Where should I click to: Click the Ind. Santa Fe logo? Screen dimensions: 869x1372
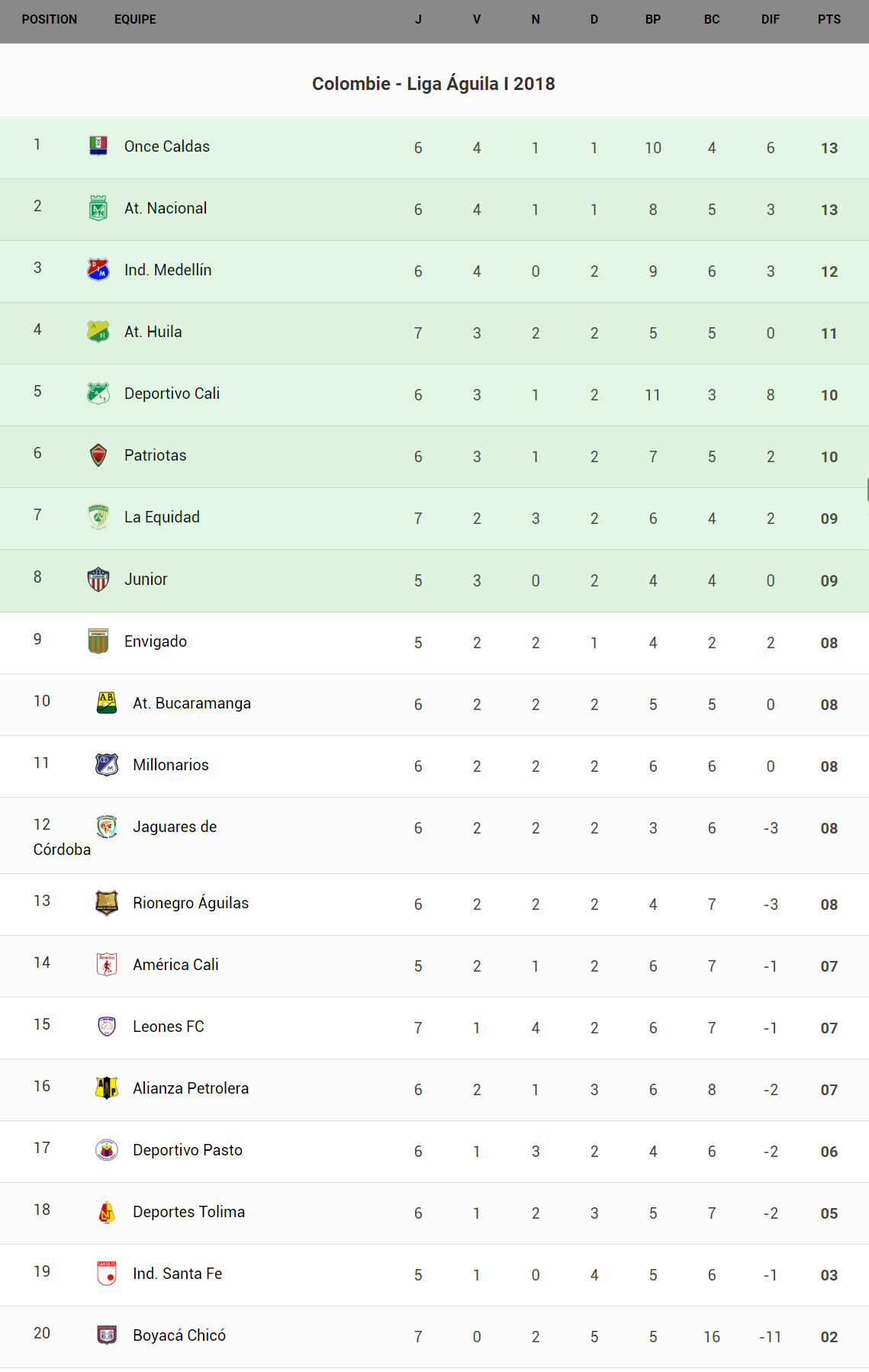click(107, 1273)
